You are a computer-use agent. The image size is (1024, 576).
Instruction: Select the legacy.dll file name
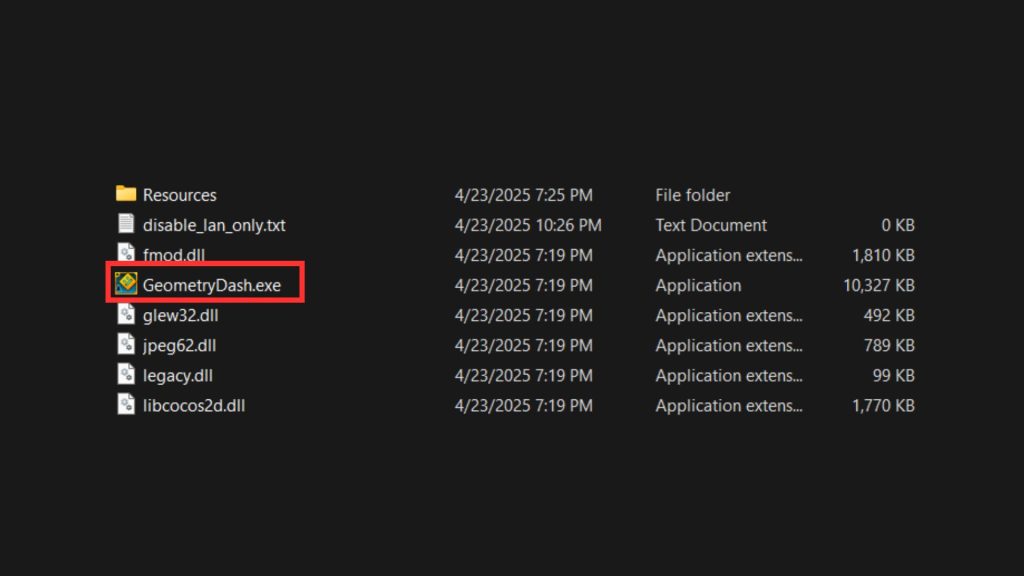click(177, 375)
